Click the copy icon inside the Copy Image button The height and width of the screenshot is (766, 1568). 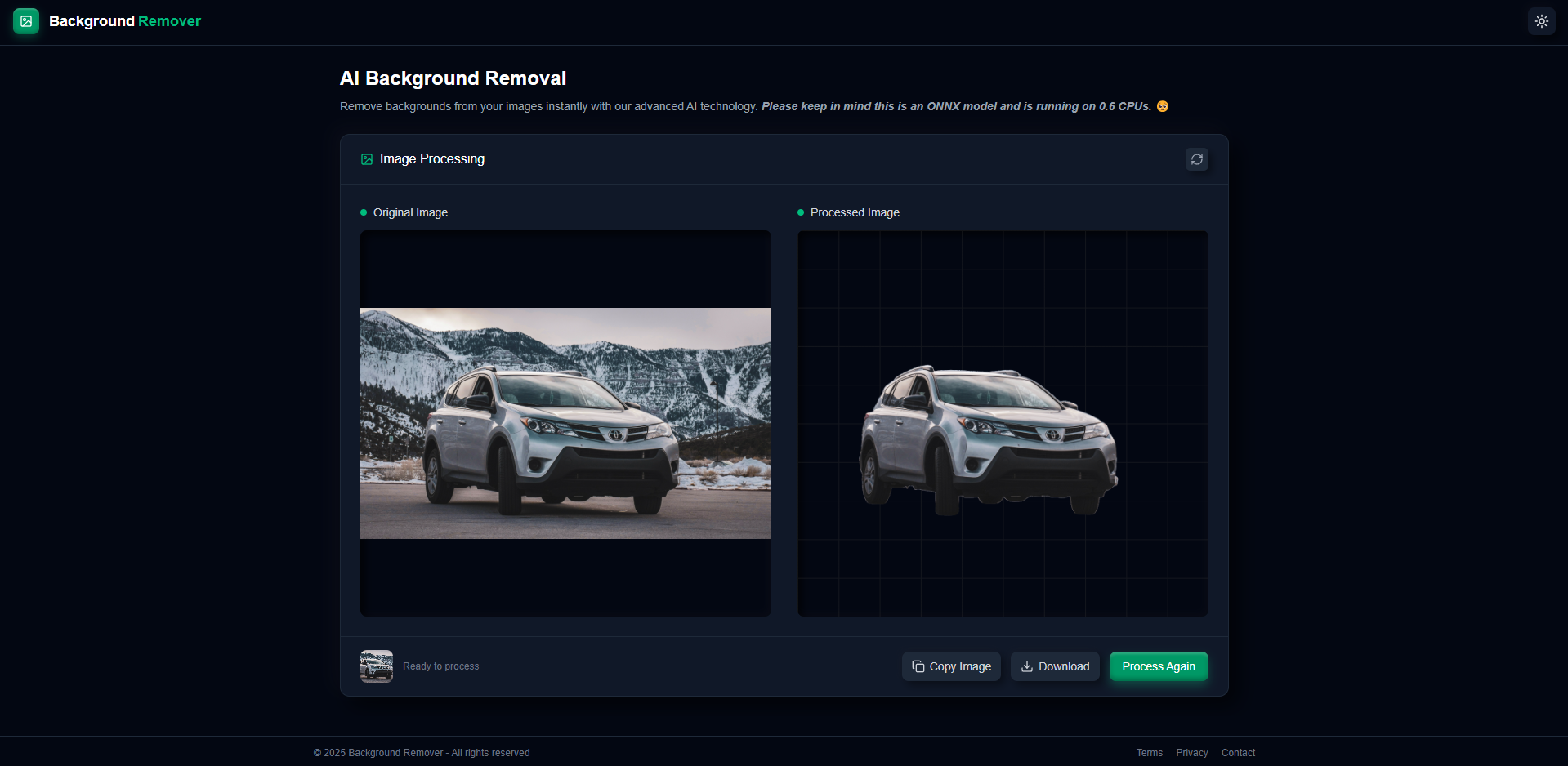click(x=917, y=666)
